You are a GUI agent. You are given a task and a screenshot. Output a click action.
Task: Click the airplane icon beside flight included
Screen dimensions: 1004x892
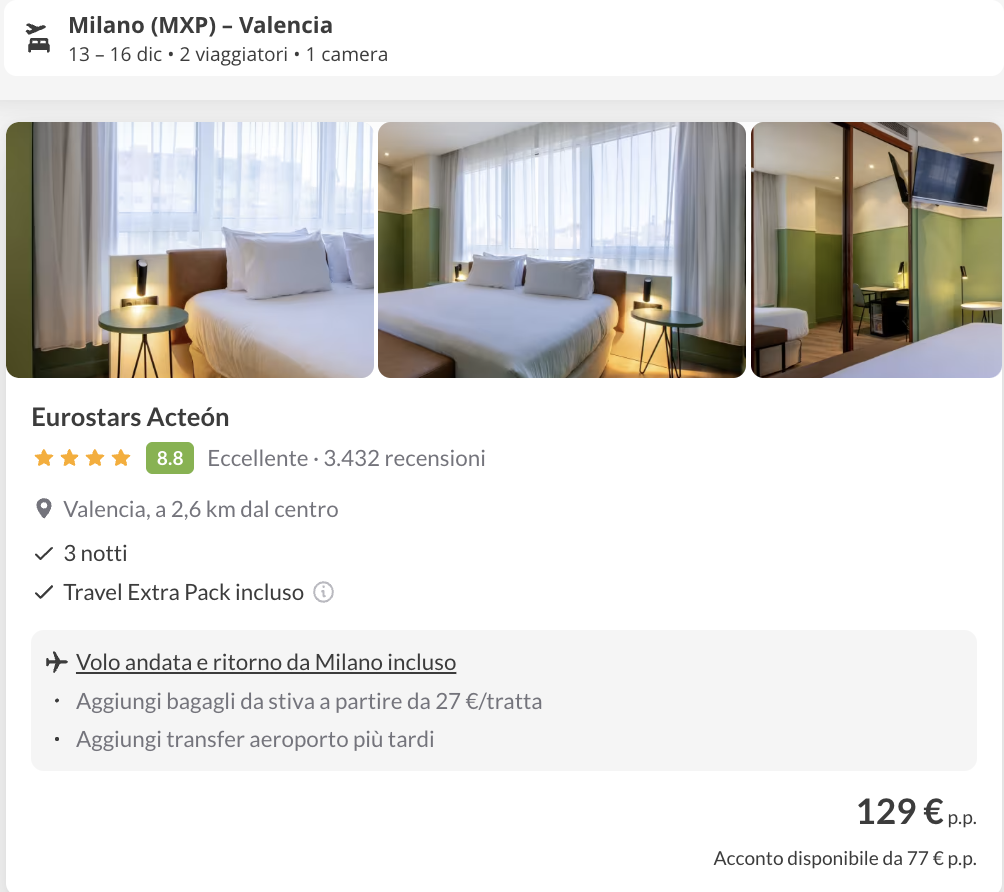(x=57, y=661)
